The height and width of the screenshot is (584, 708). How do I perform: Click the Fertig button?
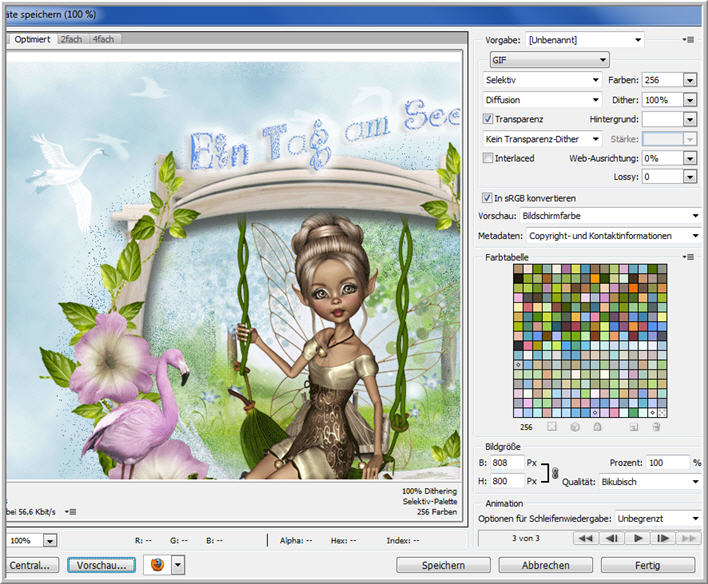[x=647, y=565]
